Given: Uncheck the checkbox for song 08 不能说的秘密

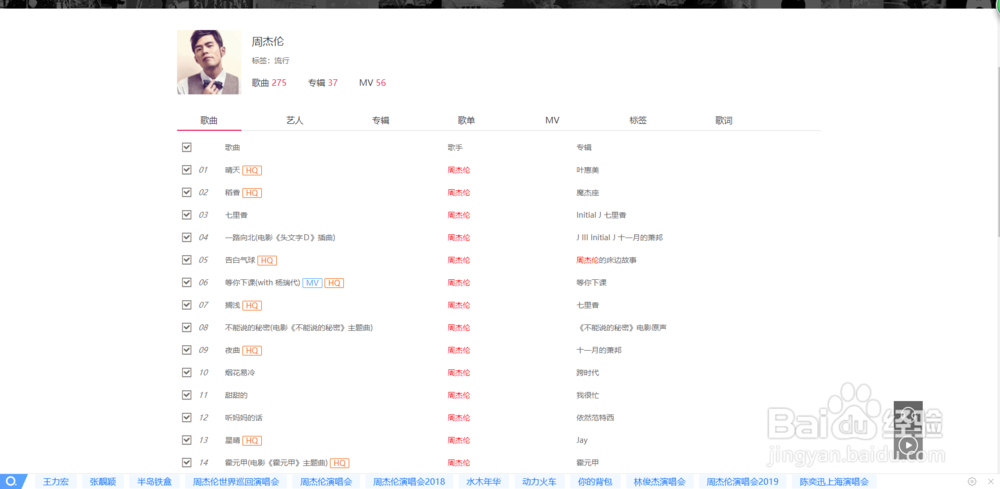Looking at the screenshot, I should click(x=187, y=327).
